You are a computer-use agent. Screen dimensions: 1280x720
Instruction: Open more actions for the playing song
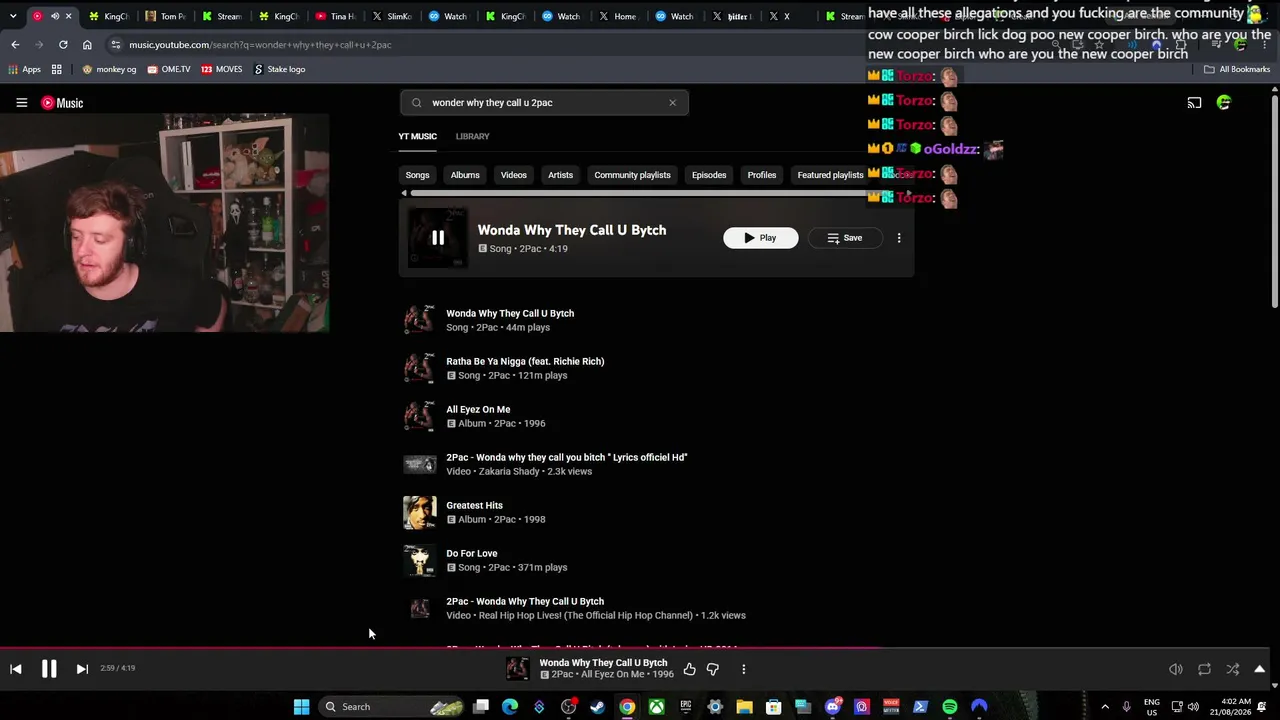click(743, 669)
